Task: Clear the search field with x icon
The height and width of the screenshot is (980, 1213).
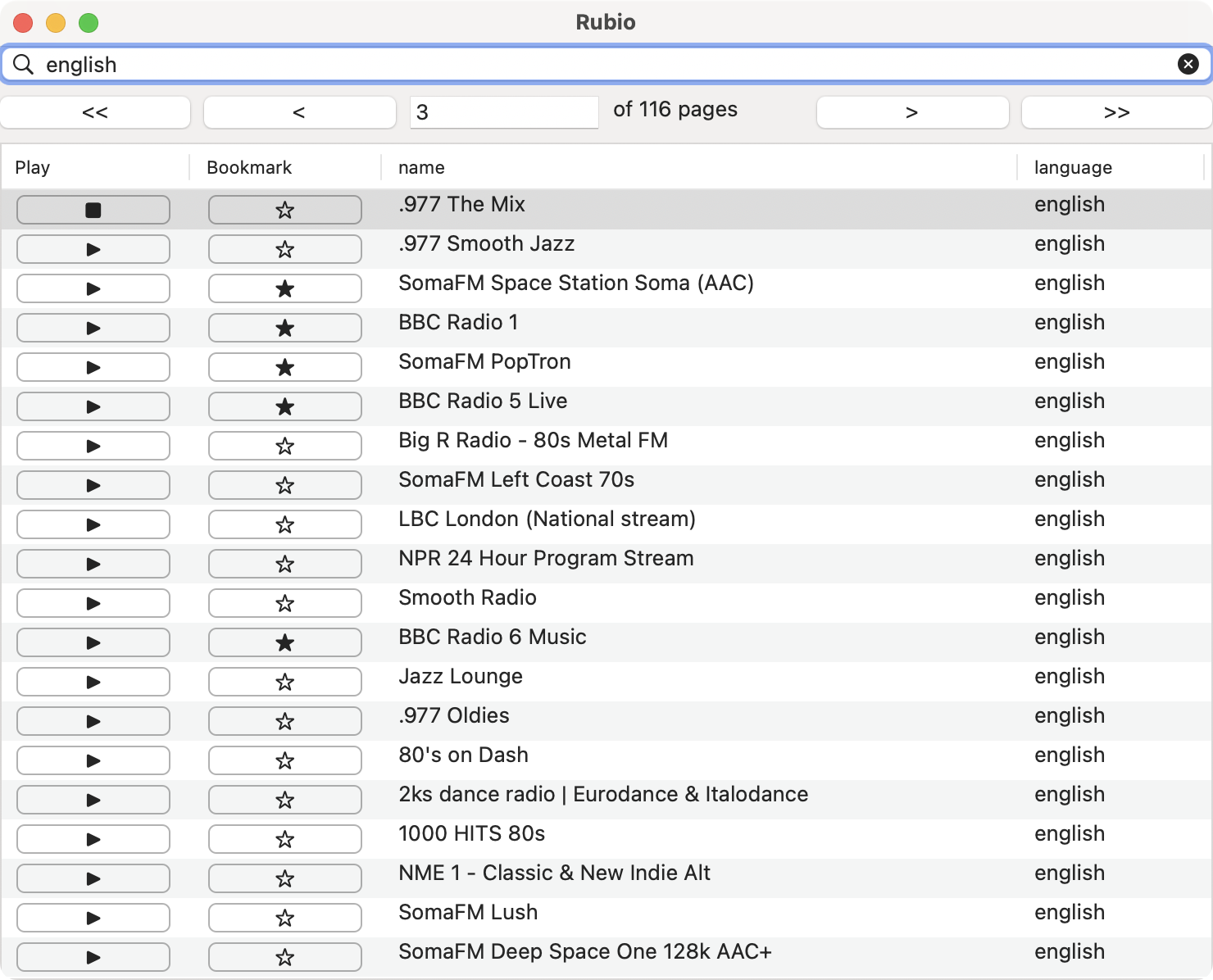Action: [x=1188, y=64]
